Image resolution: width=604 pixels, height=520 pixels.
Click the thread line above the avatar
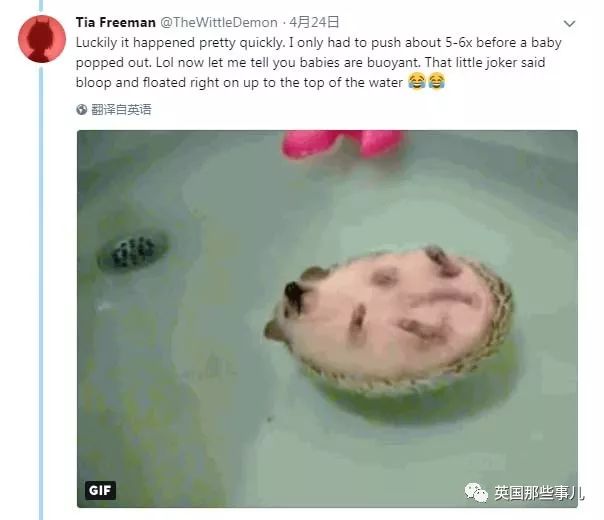[x=41, y=7]
